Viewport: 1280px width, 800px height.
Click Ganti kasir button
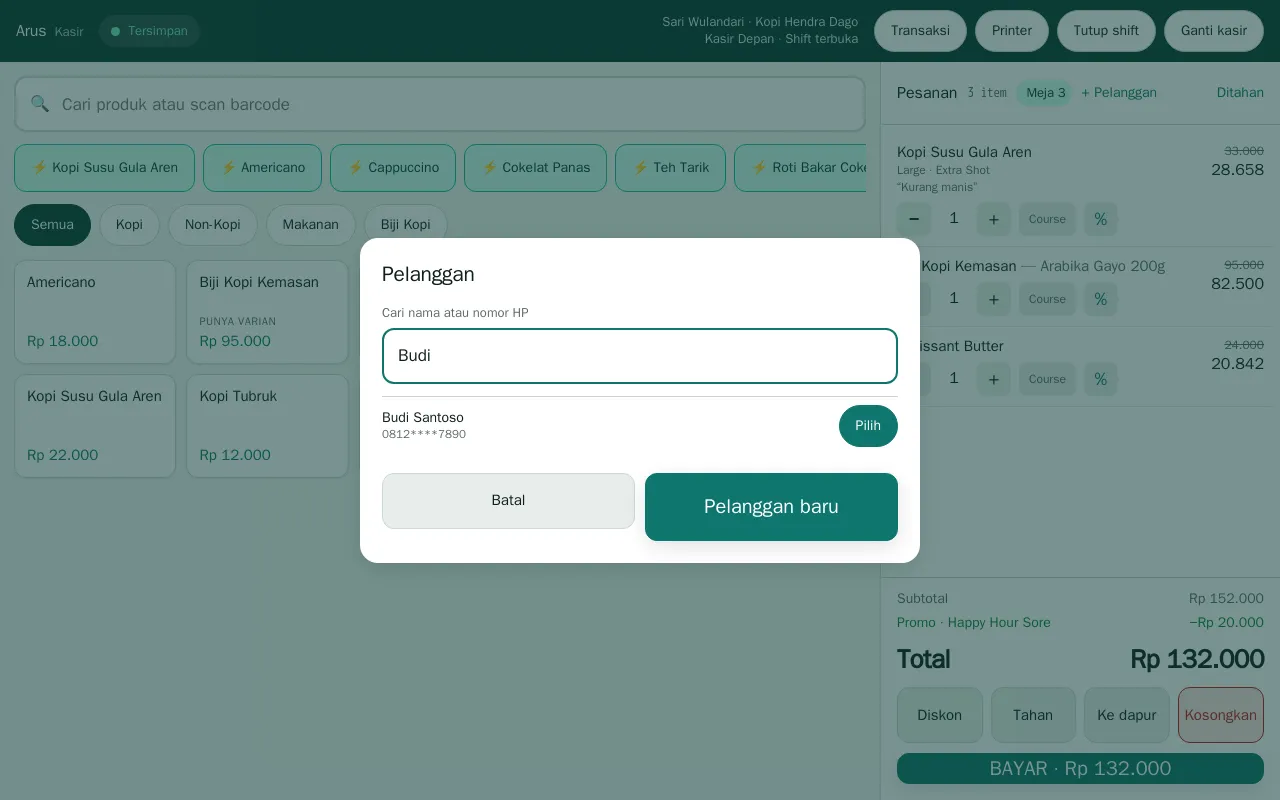1214,31
